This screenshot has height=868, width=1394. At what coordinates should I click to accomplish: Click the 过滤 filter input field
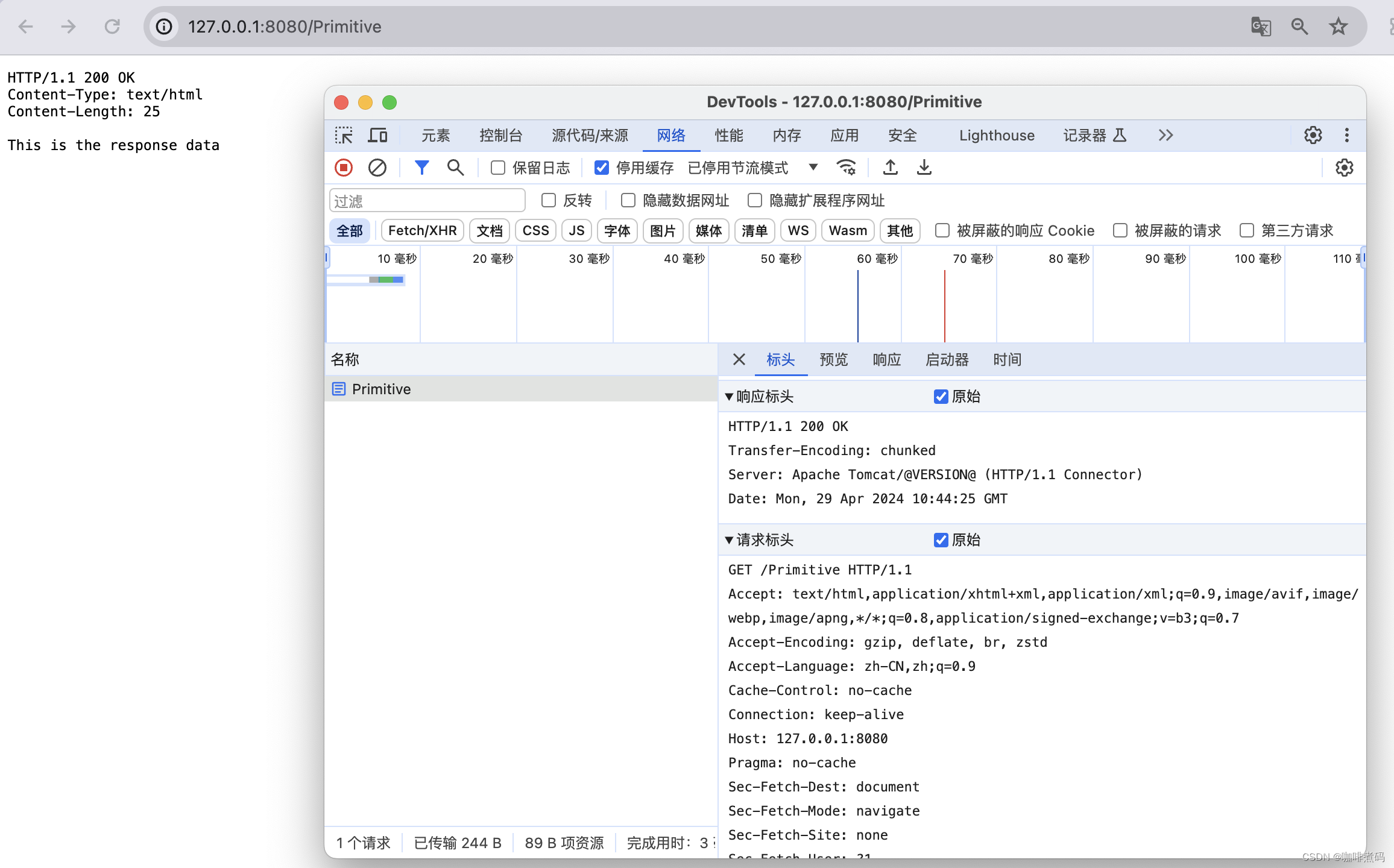click(x=427, y=201)
